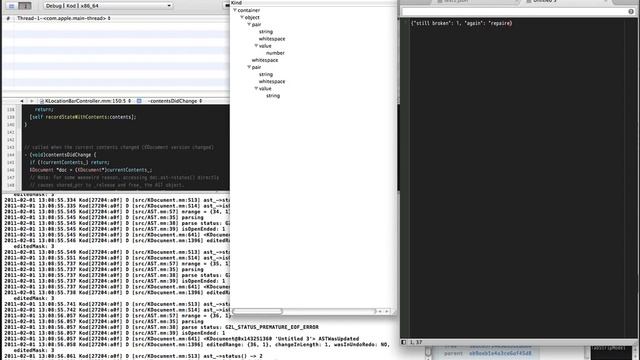The image size is (640, 360).
Task: Click gutter line number 139
Action: 11,117
